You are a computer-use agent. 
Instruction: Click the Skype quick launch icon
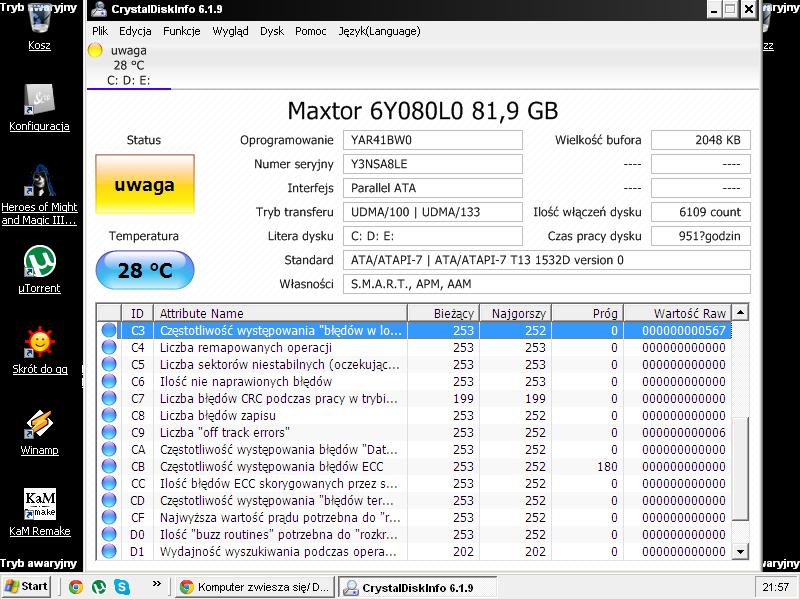tap(121, 587)
